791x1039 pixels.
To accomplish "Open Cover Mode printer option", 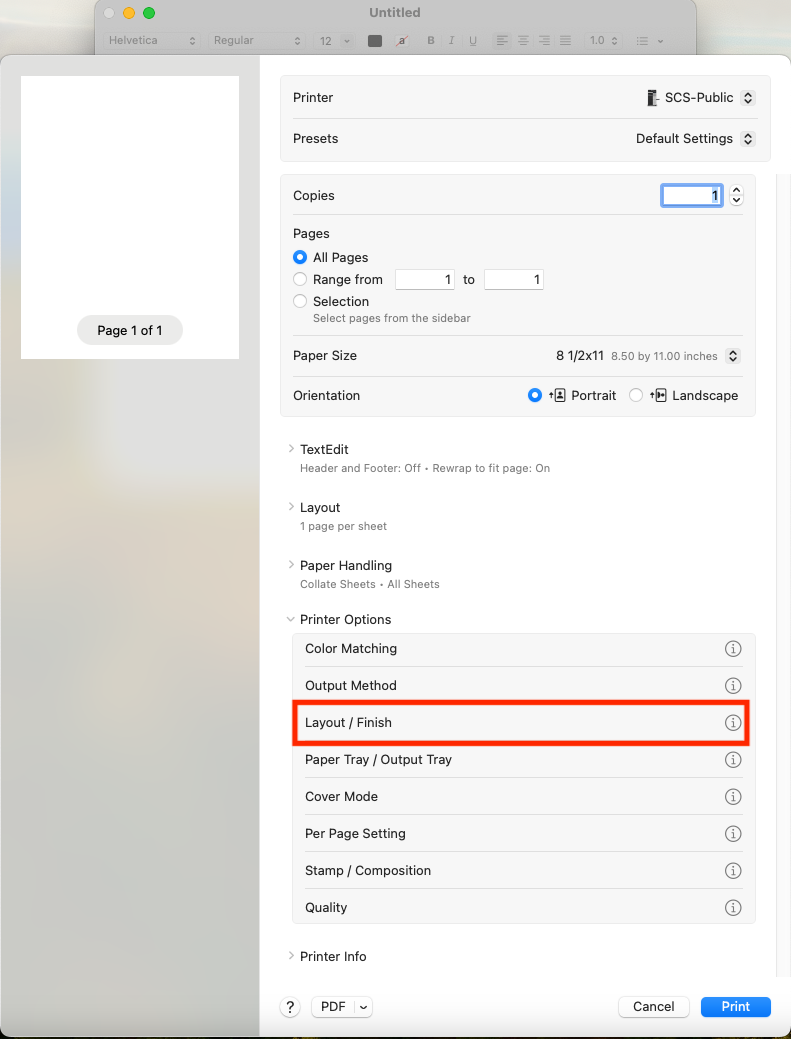I will [x=523, y=796].
